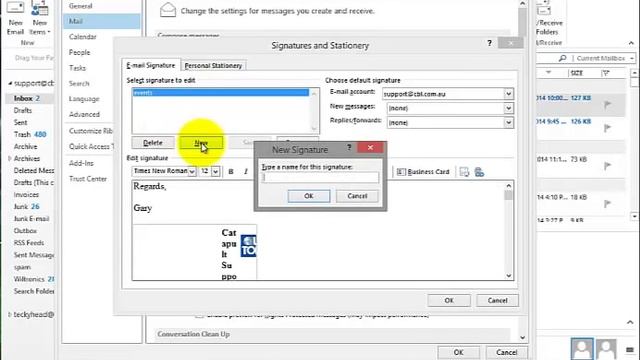Cancel the New Signature dialog
The width and height of the screenshot is (640, 360).
[x=357, y=196]
